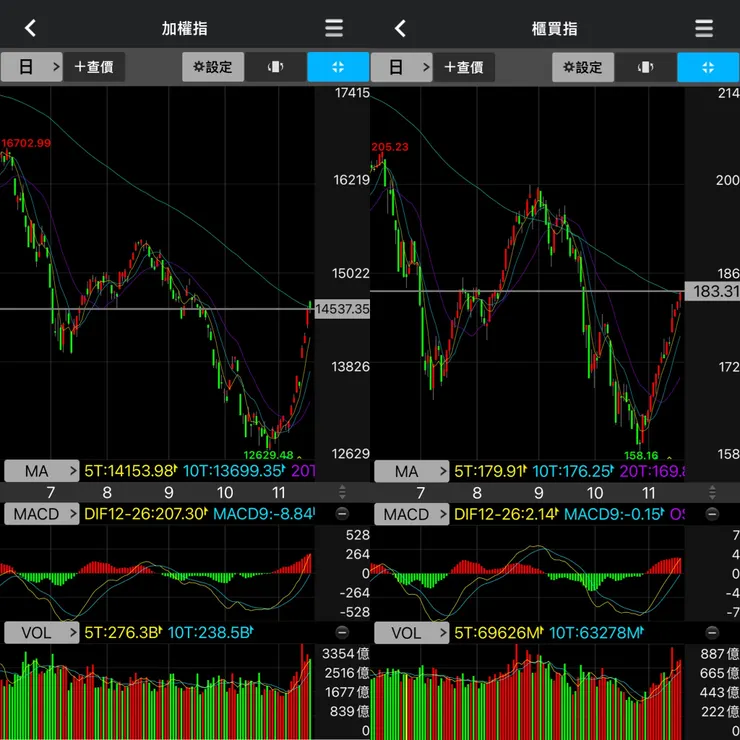Tap 16702.99 high marker on 加權指 chart

pyautogui.click(x=26, y=143)
